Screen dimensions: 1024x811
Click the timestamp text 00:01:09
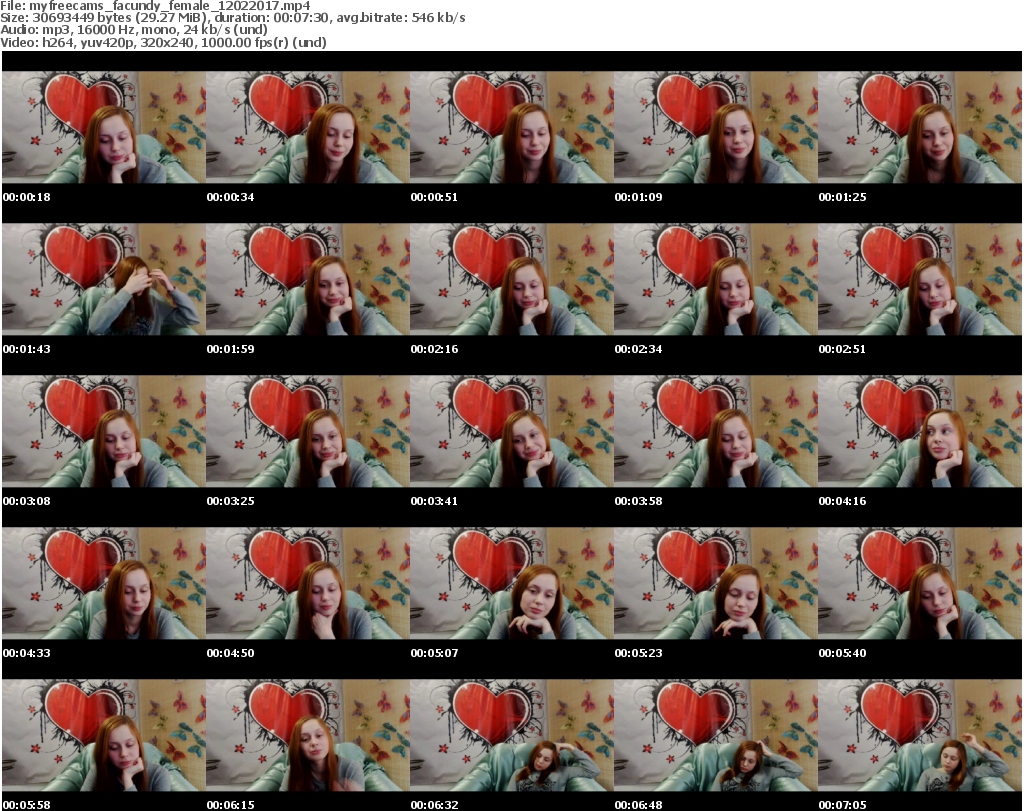638,197
